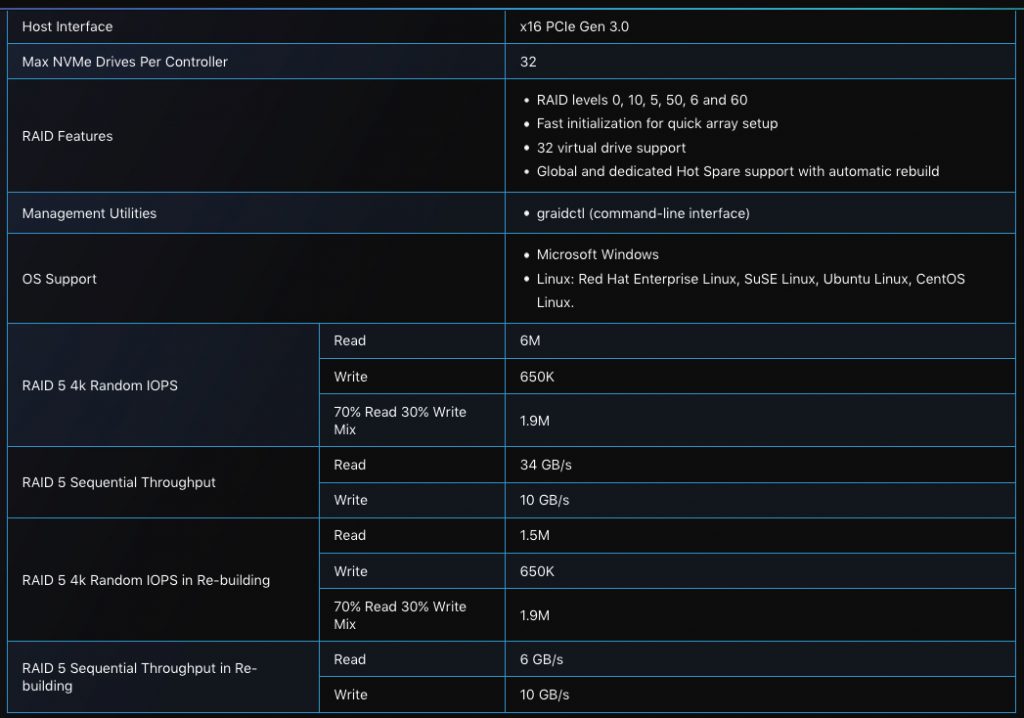Viewport: 1024px width, 718px height.
Task: Select the 34 GB/s sequential read value
Action: tap(546, 465)
